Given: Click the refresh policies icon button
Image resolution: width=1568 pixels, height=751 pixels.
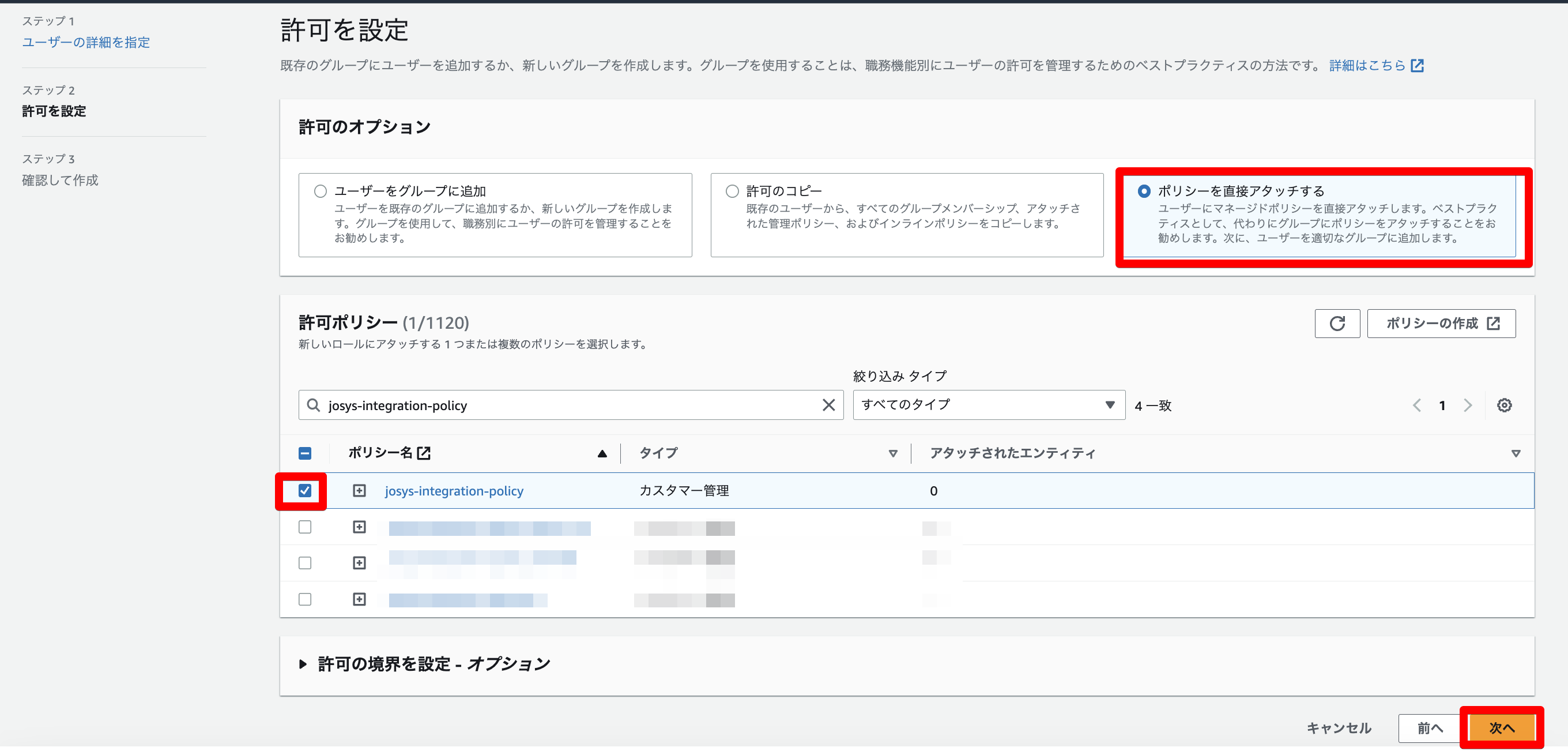Looking at the screenshot, I should [1337, 324].
